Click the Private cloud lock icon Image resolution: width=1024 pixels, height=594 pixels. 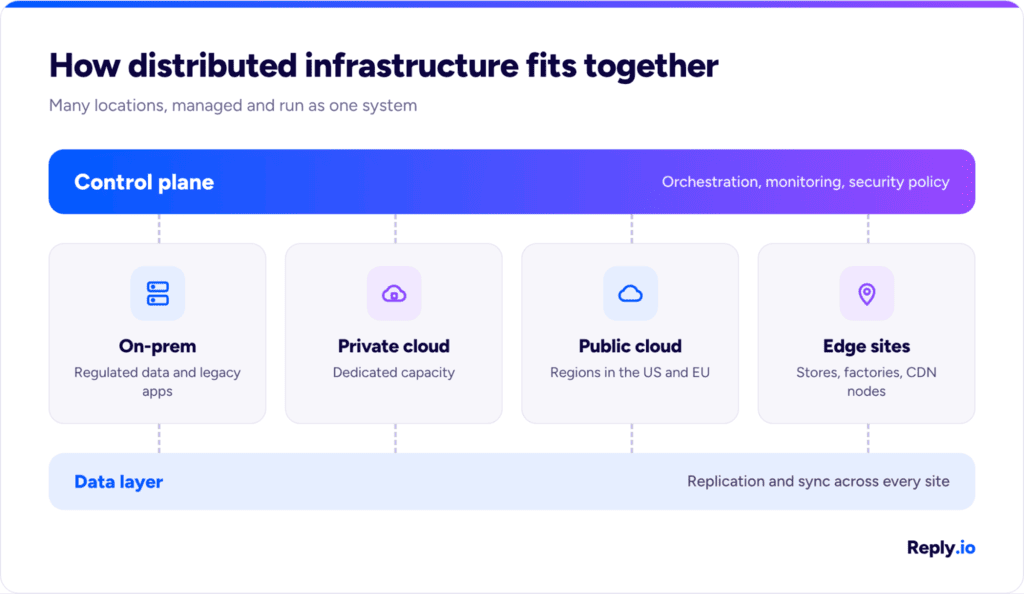pyautogui.click(x=394, y=293)
